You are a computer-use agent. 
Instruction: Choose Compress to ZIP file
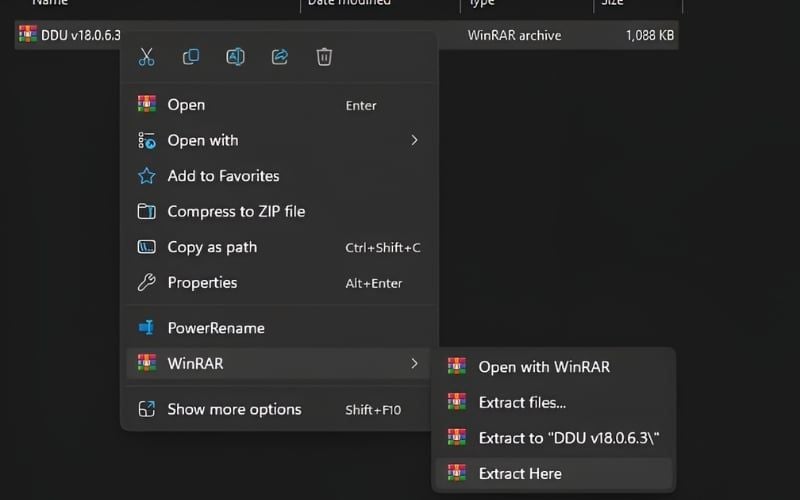click(236, 212)
